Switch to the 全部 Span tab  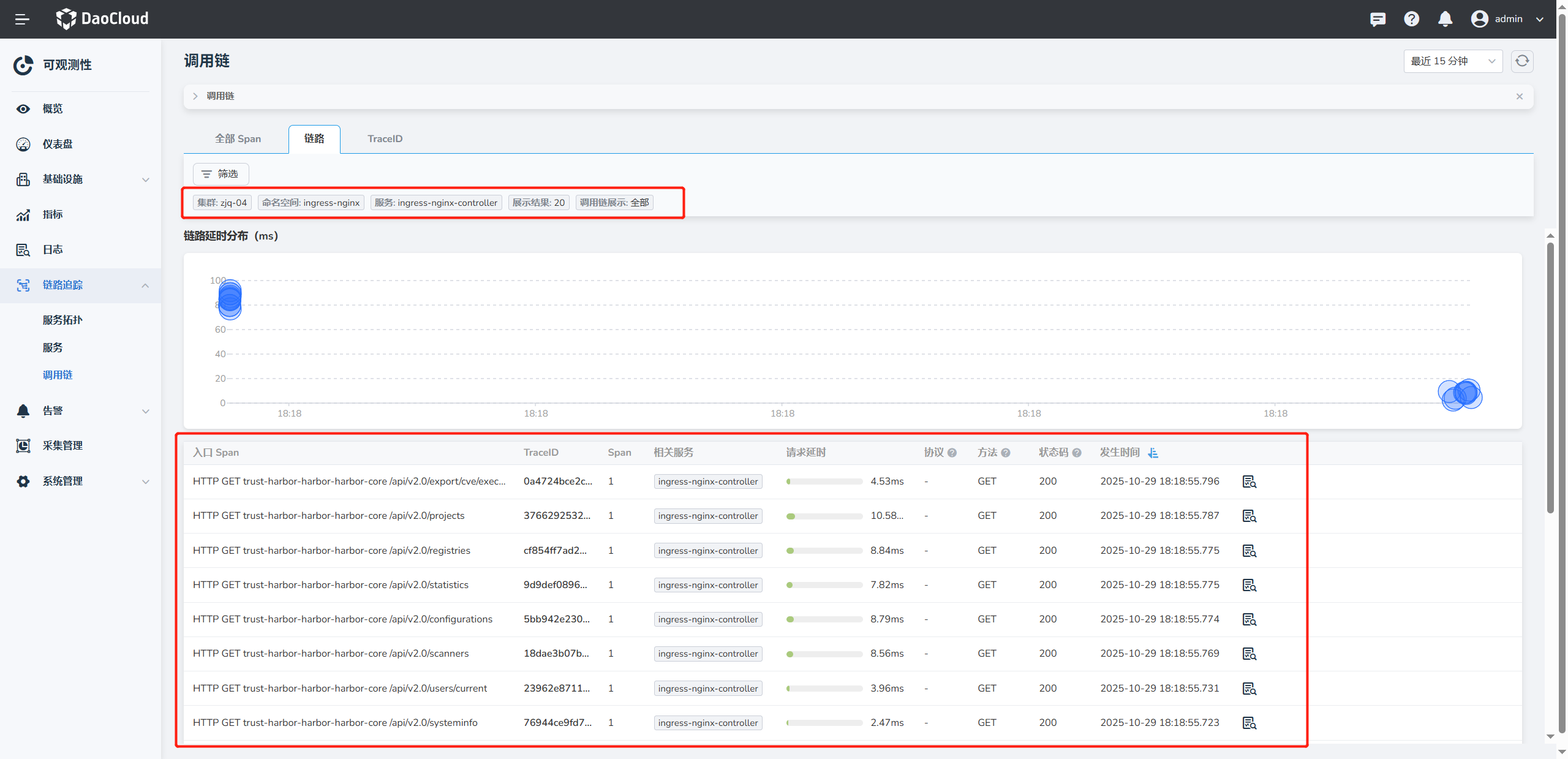(238, 138)
